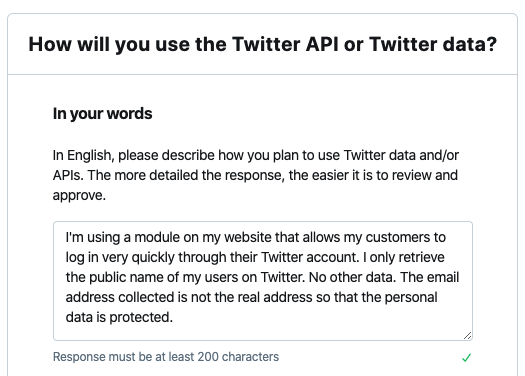Click the word "approve." in the instructions
This screenshot has height=376, width=525.
(x=79, y=196)
